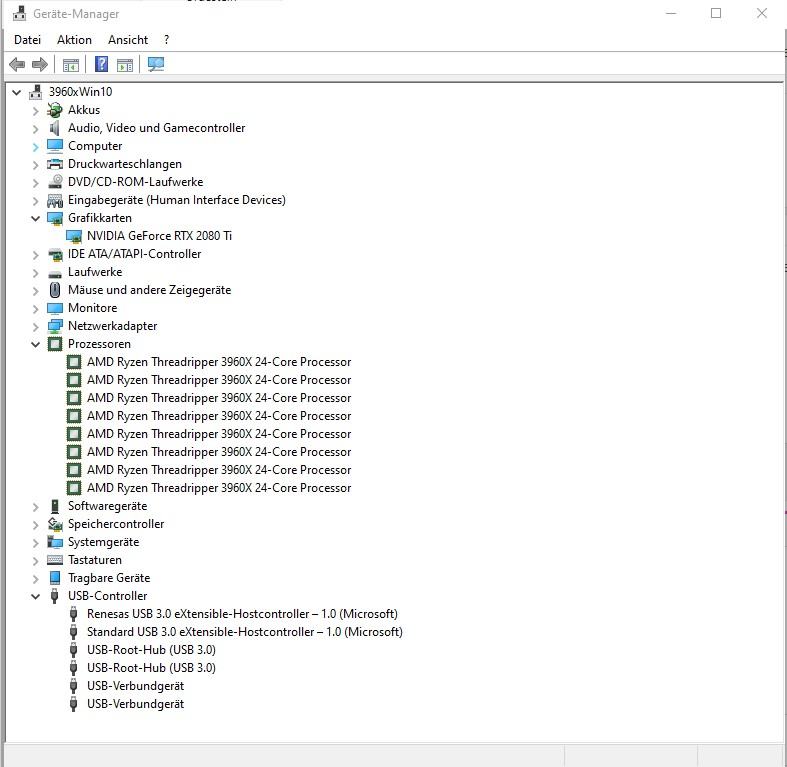Viewport: 787px width, 767px height.
Task: Click the Prozessoren chip icon
Action: 55,344
